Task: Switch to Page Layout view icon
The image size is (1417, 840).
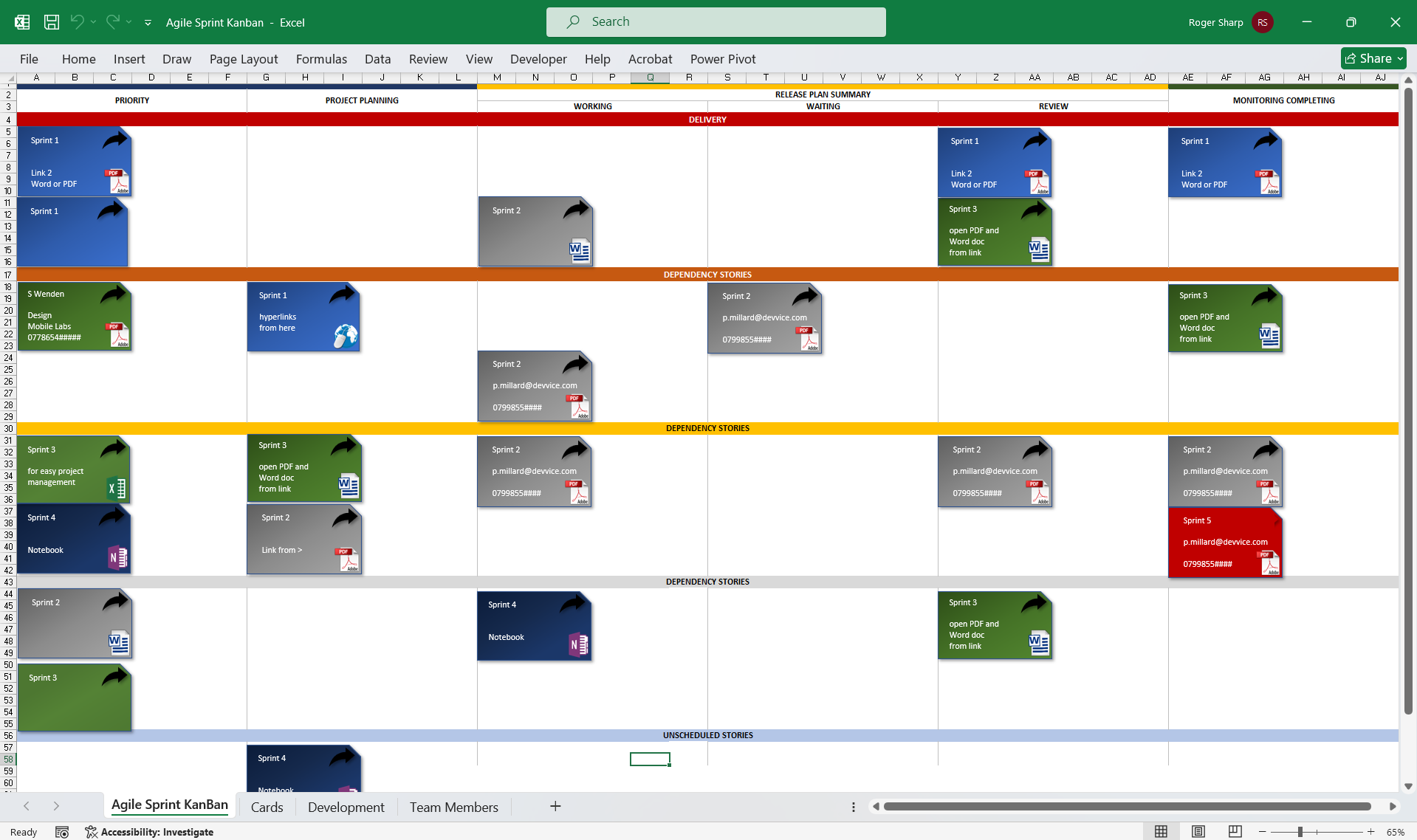Action: [x=1198, y=832]
